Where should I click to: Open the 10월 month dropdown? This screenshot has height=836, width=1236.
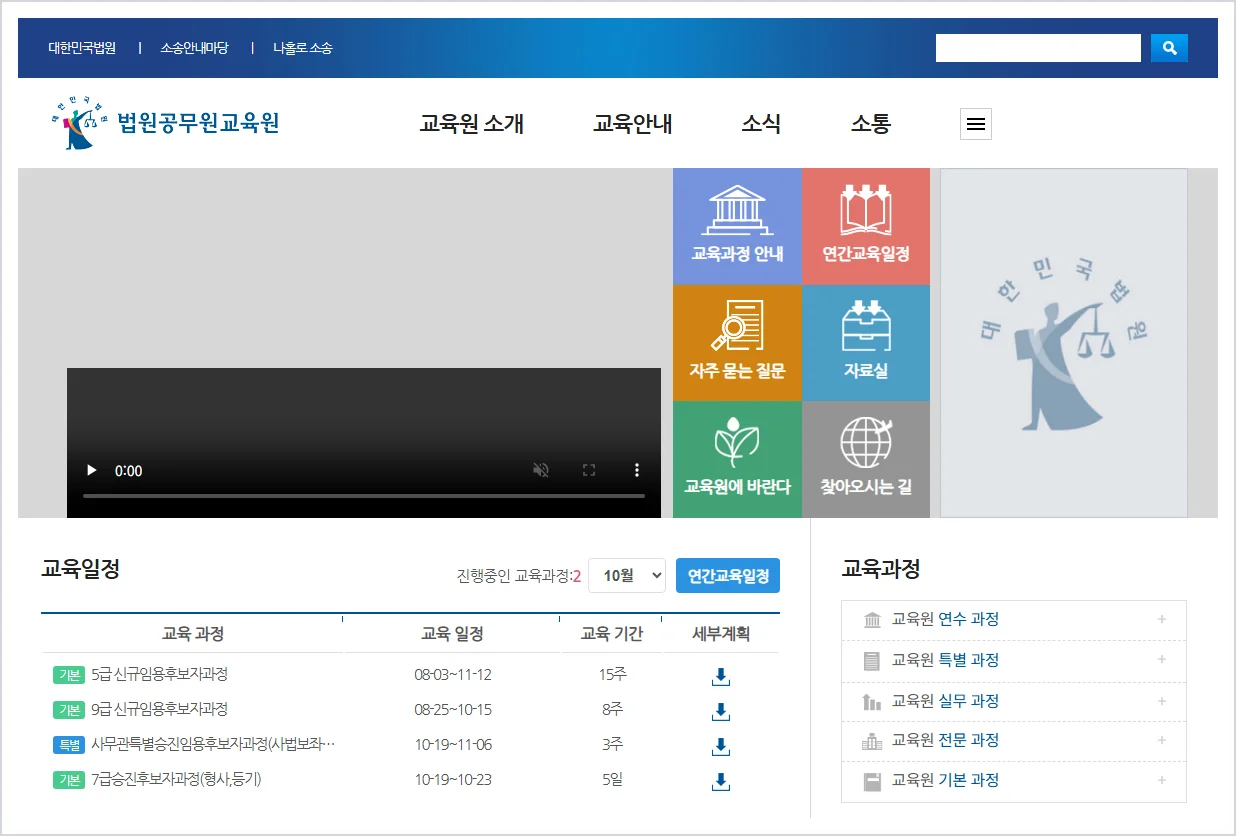(627, 575)
